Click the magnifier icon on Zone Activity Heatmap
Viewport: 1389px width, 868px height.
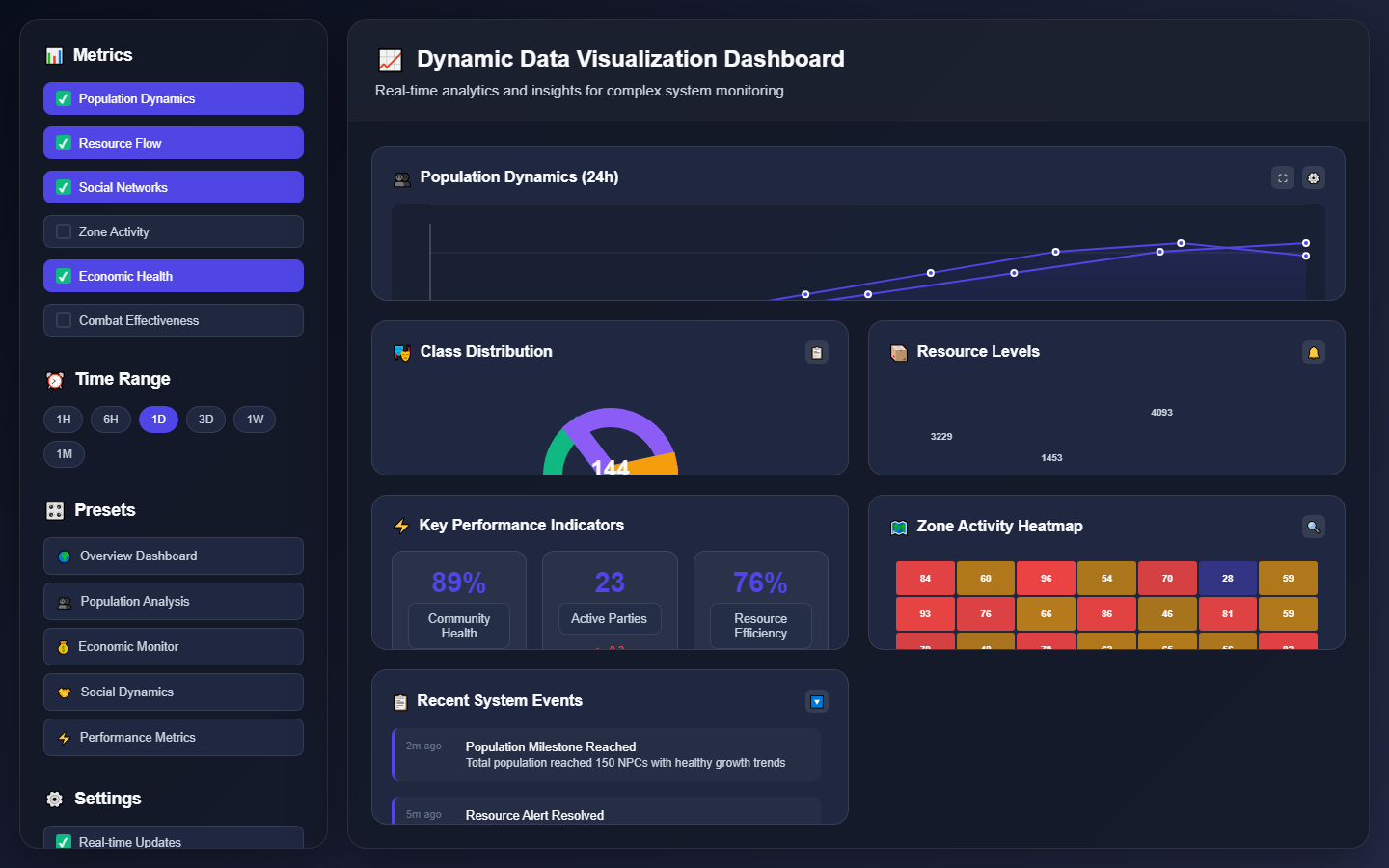click(1314, 527)
